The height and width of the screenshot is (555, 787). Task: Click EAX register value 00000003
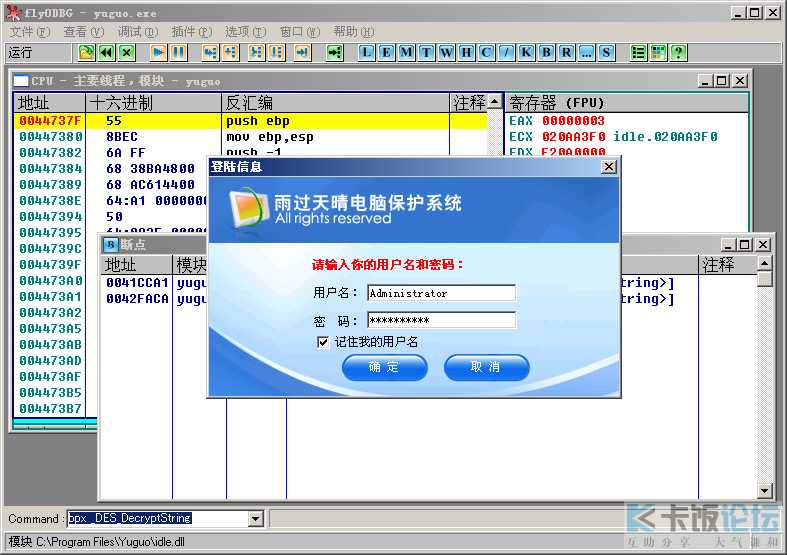tap(573, 121)
